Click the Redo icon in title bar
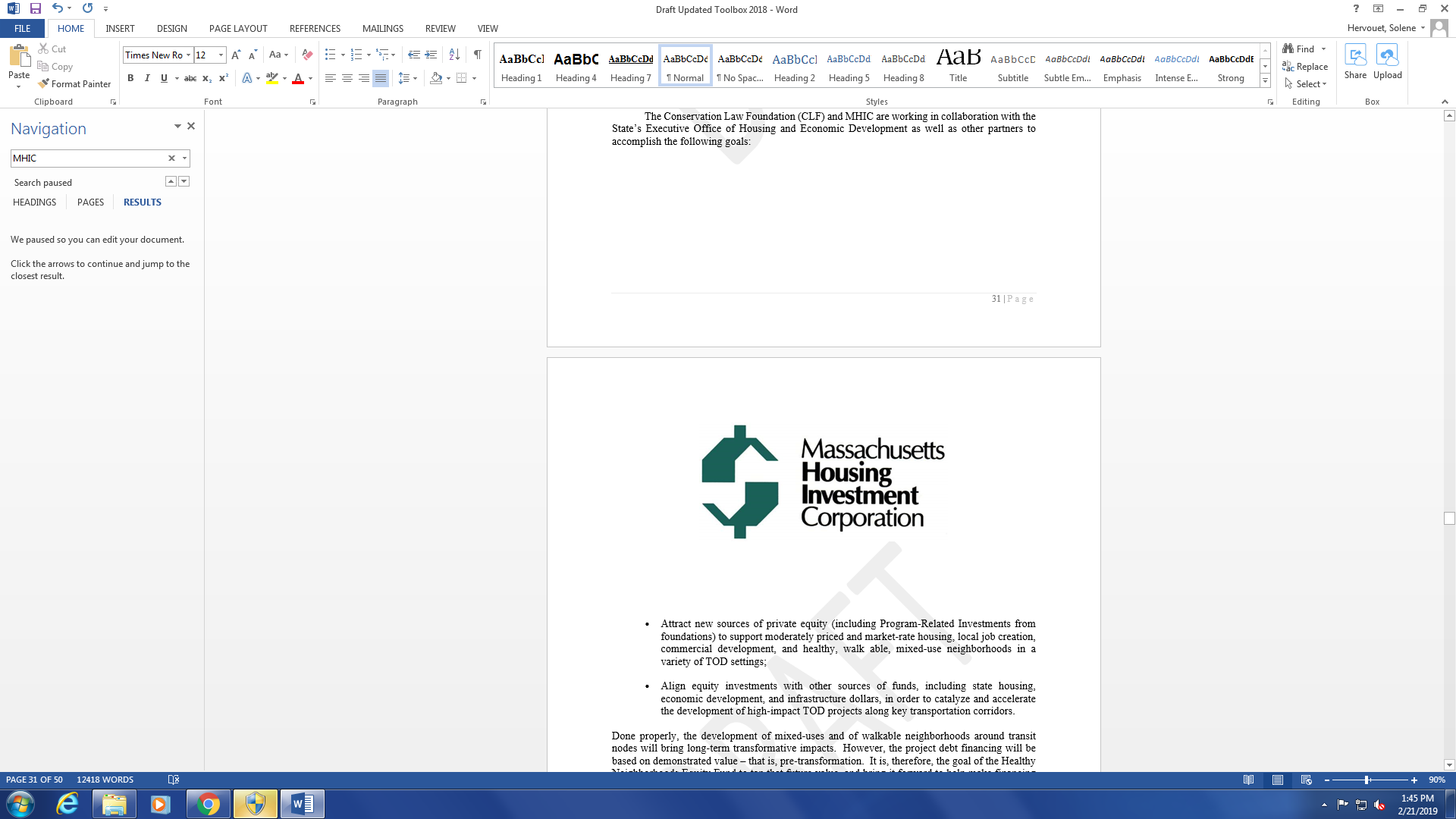Viewport: 1456px width, 819px height. point(87,8)
